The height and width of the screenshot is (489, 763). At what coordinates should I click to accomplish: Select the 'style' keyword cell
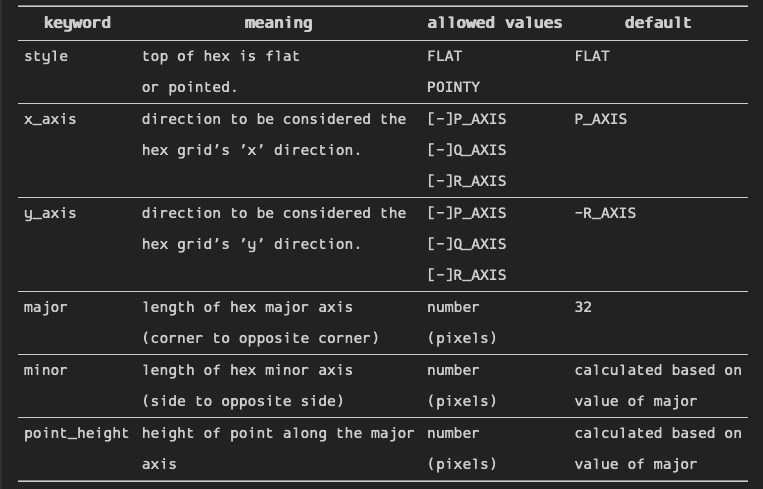click(46, 56)
